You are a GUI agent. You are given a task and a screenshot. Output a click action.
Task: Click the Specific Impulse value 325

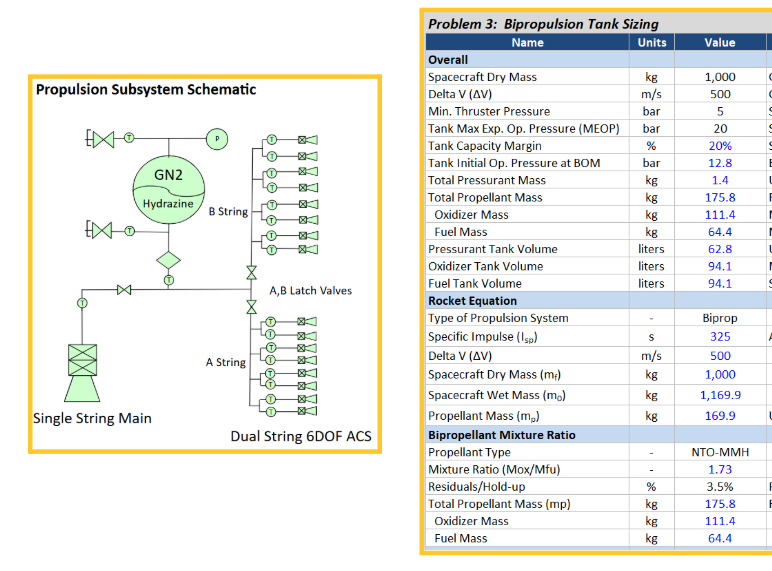click(x=720, y=336)
